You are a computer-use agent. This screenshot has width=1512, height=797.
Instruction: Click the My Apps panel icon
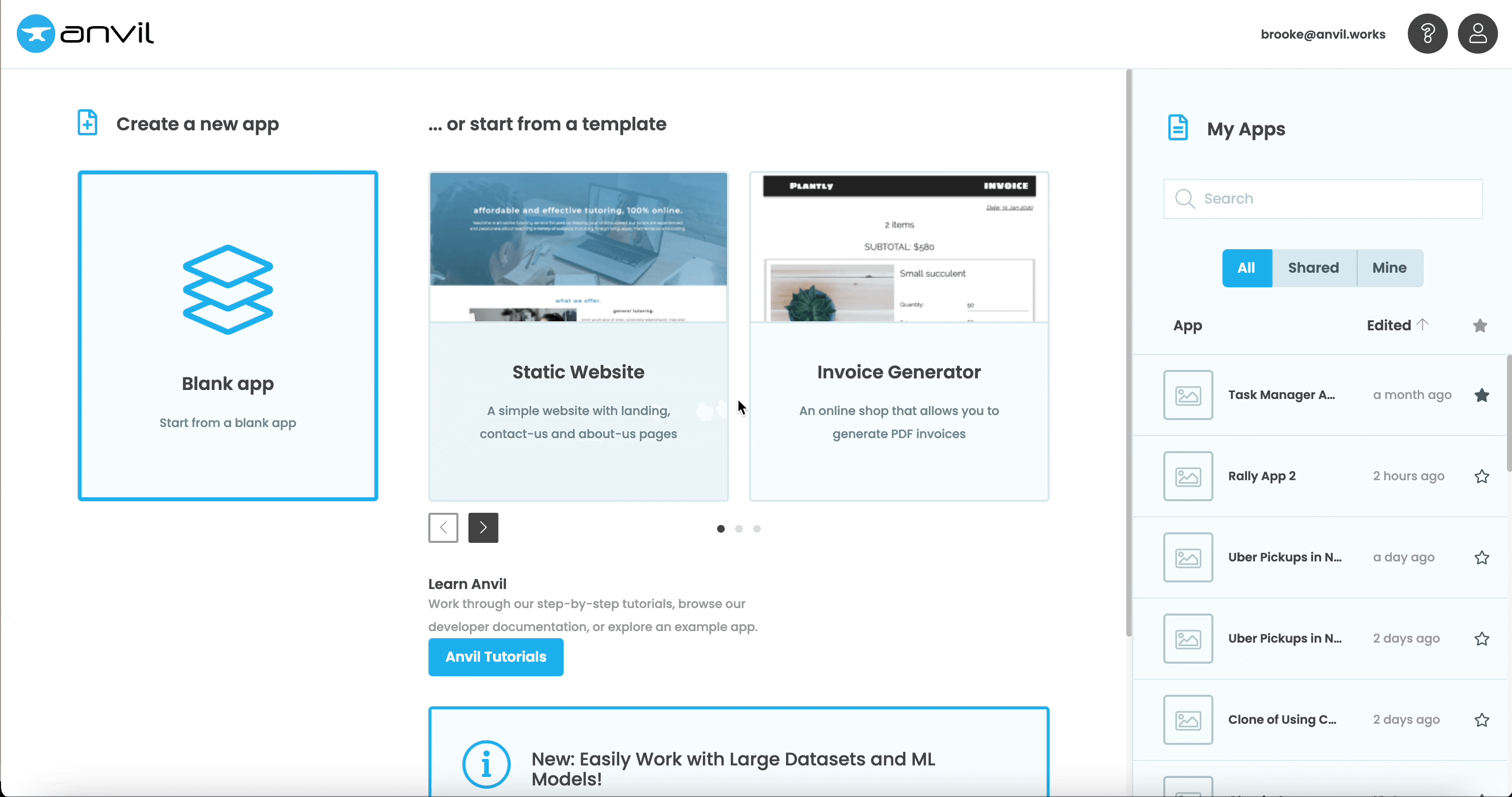(1178, 128)
